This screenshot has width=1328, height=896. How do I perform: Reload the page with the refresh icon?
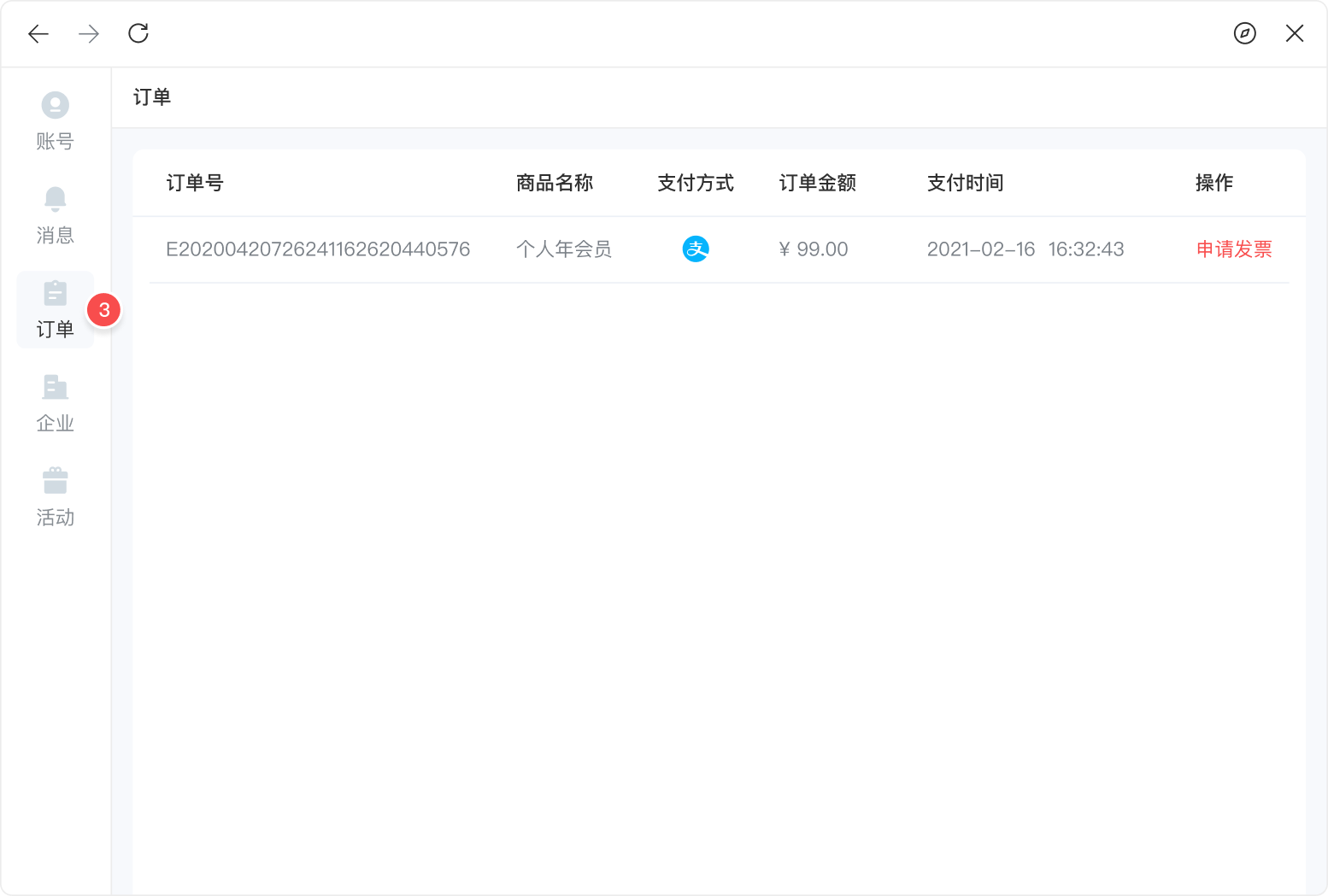(138, 33)
